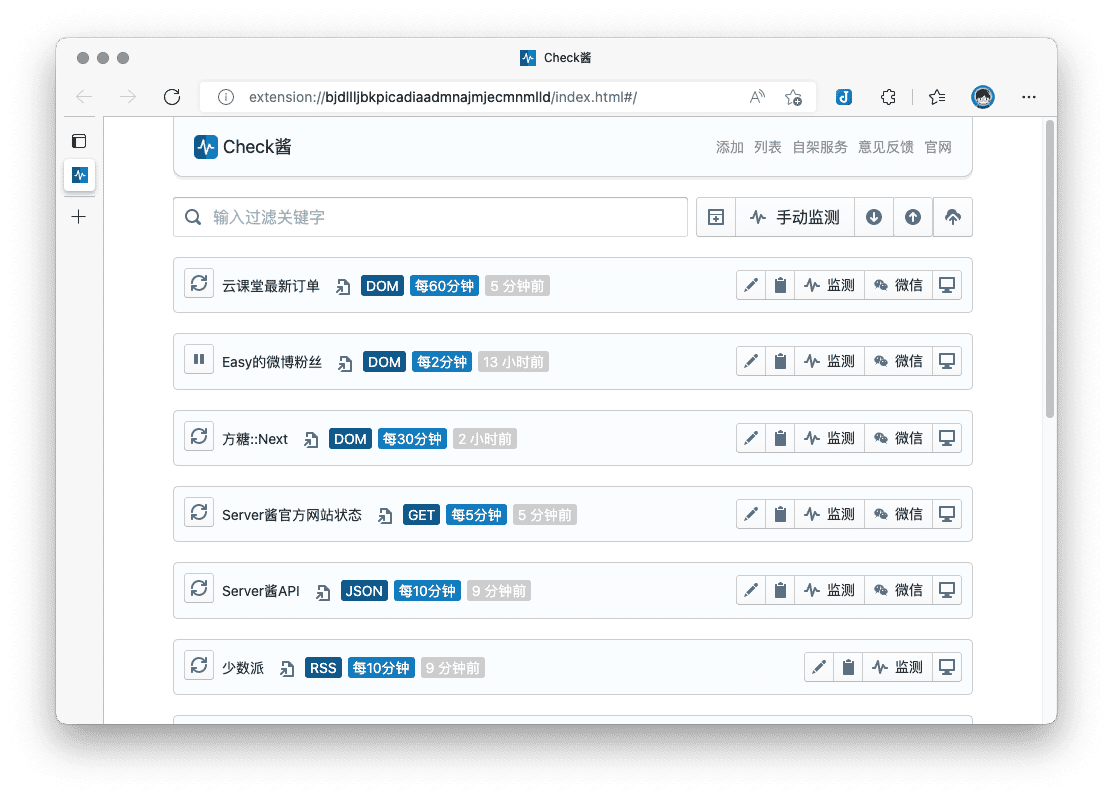Click the page vertical scrollbar

[1050, 270]
